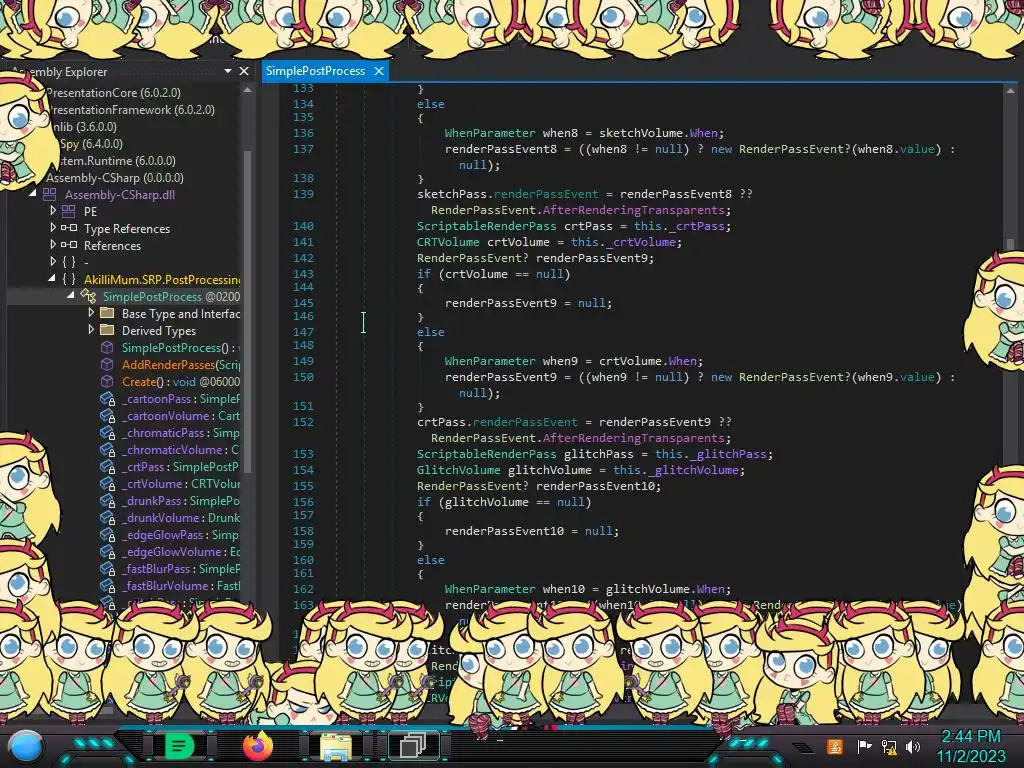Viewport: 1024px width, 768px height.
Task: Launch Firefox from the taskbar
Action: (257, 745)
